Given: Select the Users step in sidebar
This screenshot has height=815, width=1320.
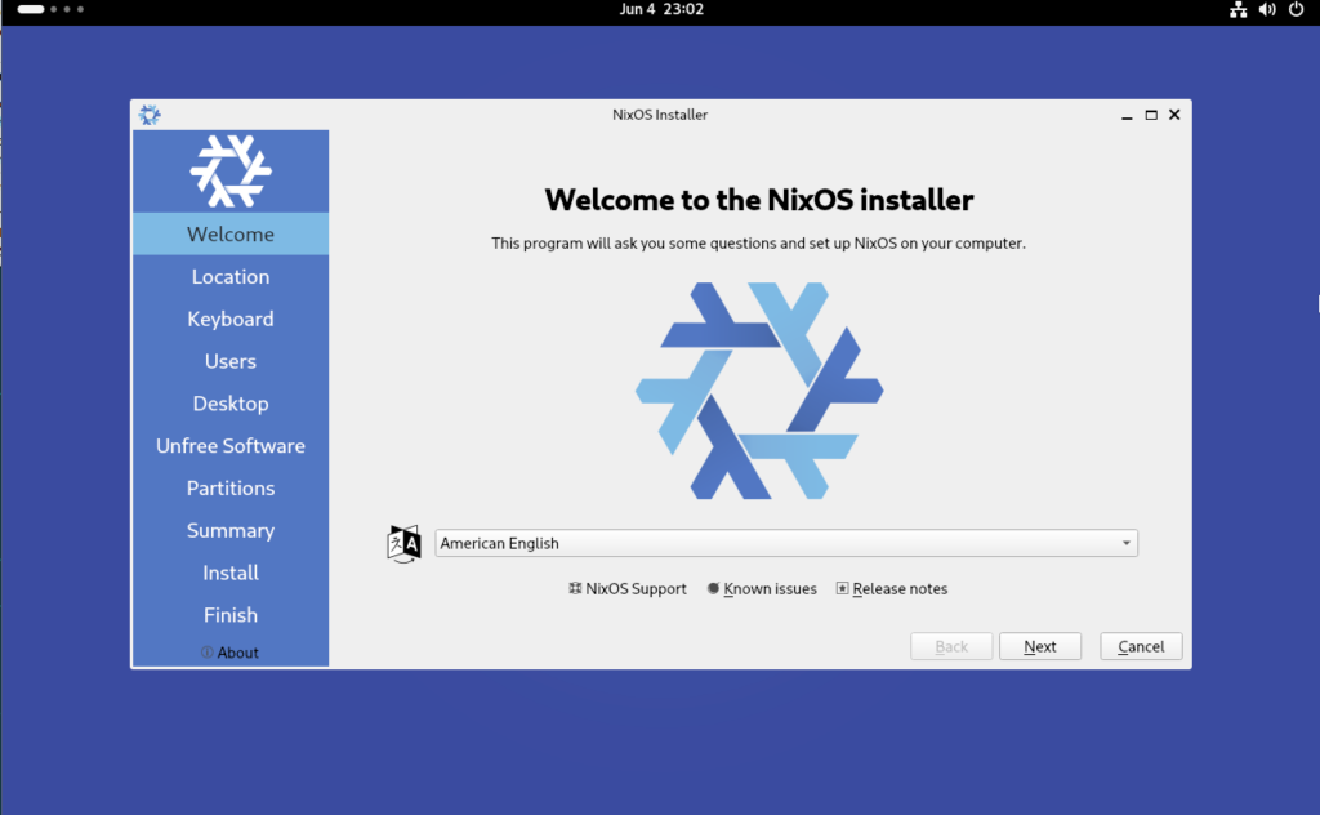Looking at the screenshot, I should [x=230, y=361].
